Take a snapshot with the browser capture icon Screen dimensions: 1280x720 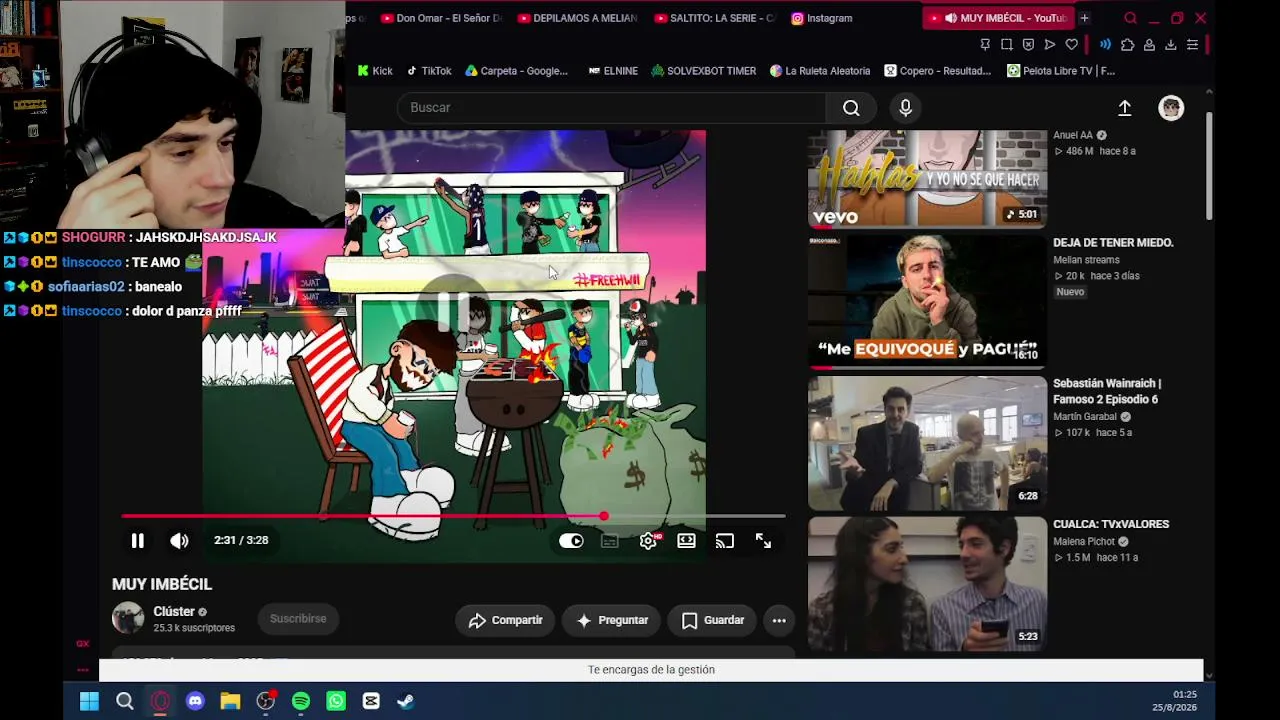pos(1006,45)
